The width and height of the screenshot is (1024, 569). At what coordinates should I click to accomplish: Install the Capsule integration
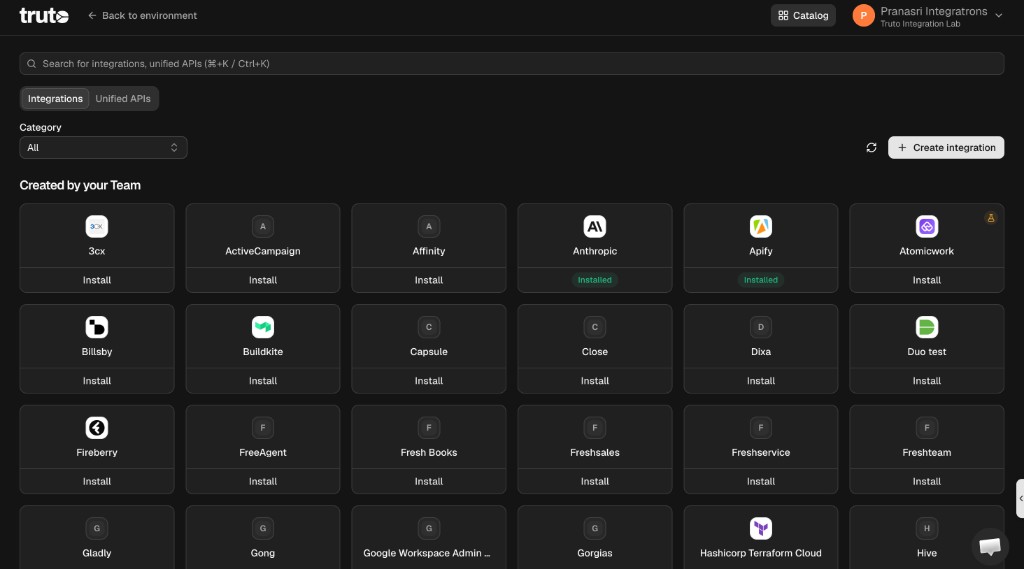pos(428,380)
